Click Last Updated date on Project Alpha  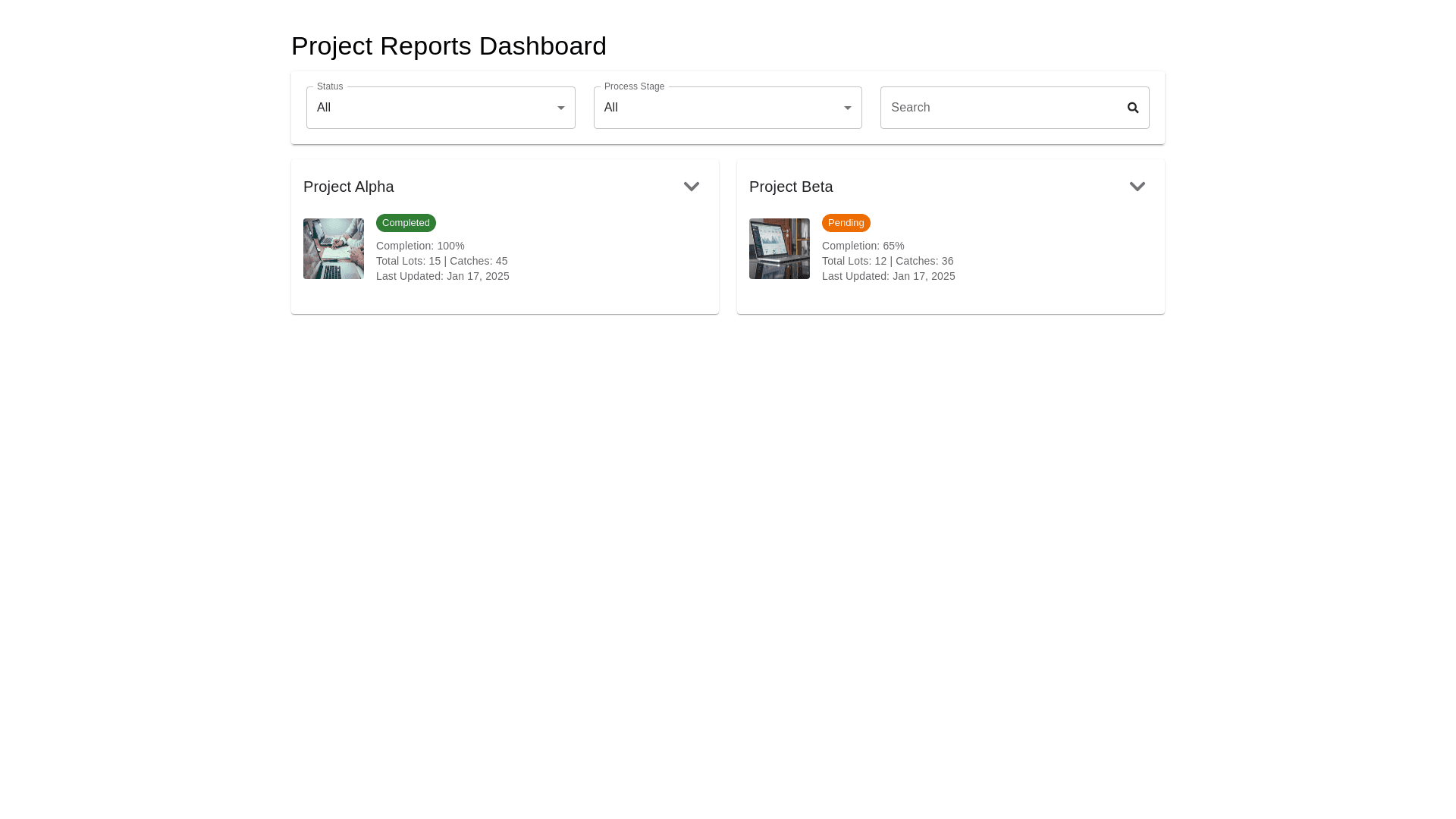443,276
